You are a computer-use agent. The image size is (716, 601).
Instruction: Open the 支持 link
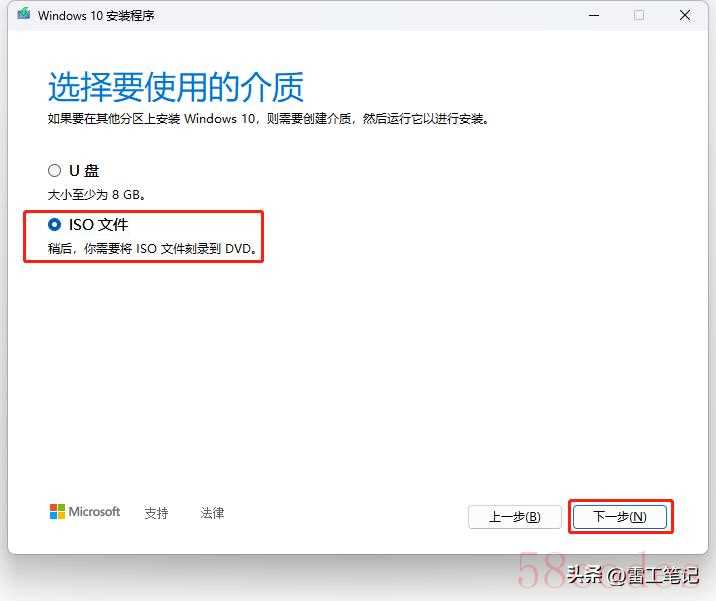point(156,513)
